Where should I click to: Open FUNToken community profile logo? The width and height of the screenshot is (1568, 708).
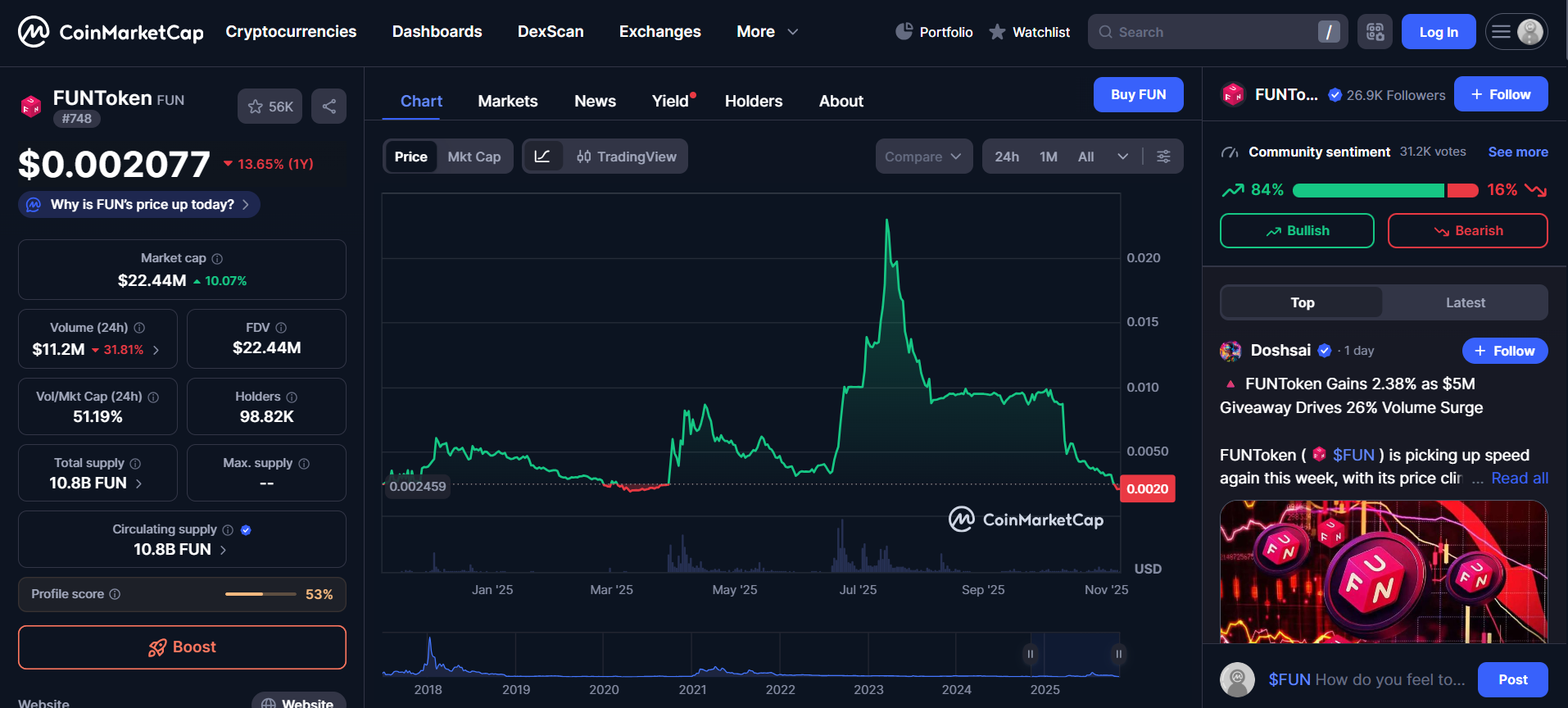coord(1233,95)
